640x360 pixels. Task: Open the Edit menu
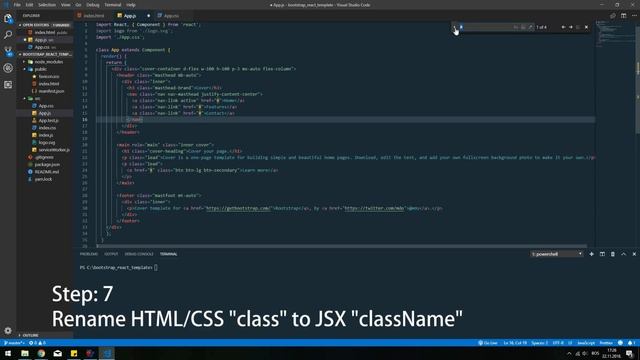click(29, 5)
